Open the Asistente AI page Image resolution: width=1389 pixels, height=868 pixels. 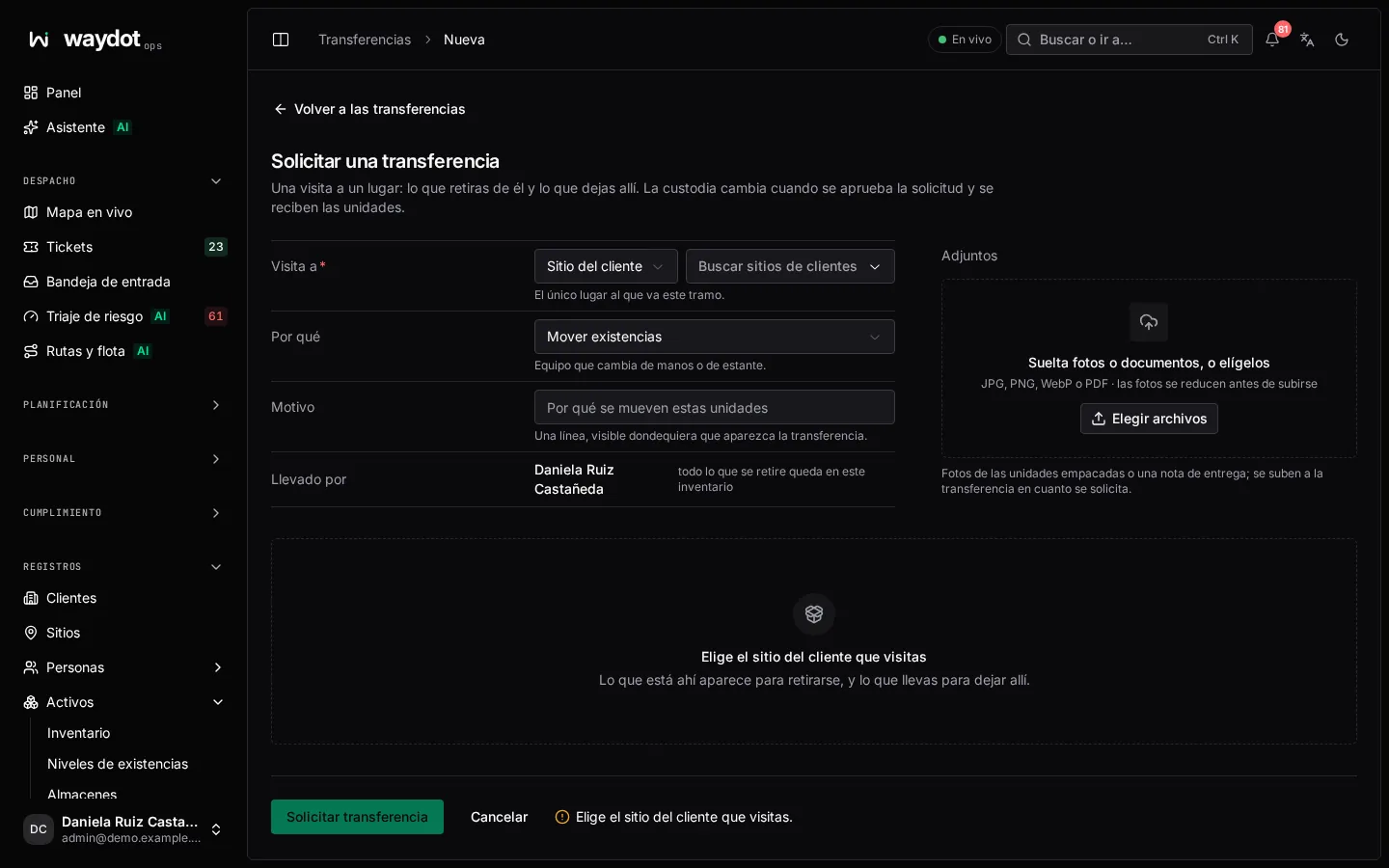123,127
